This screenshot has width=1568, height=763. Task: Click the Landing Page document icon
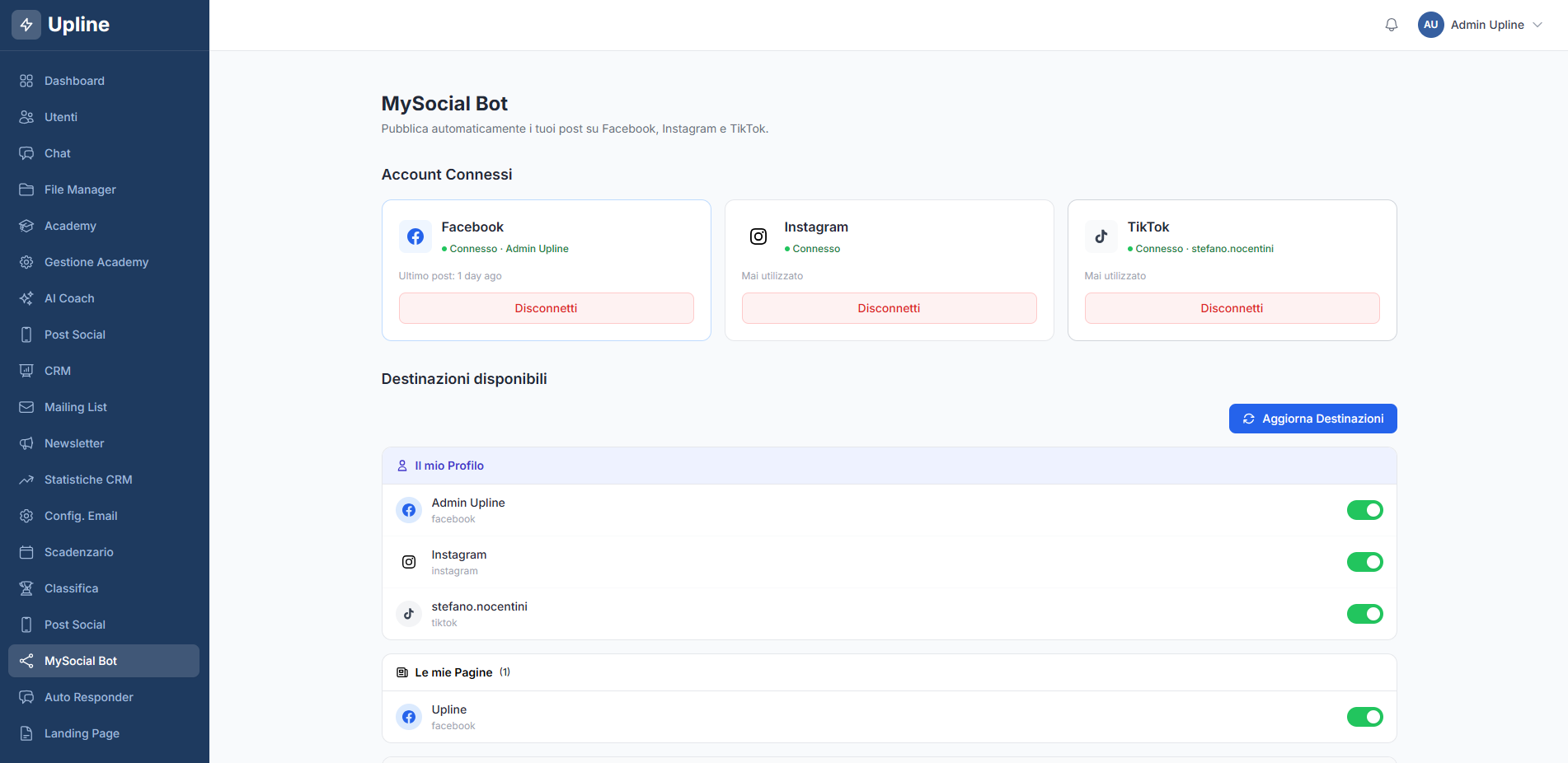click(26, 733)
